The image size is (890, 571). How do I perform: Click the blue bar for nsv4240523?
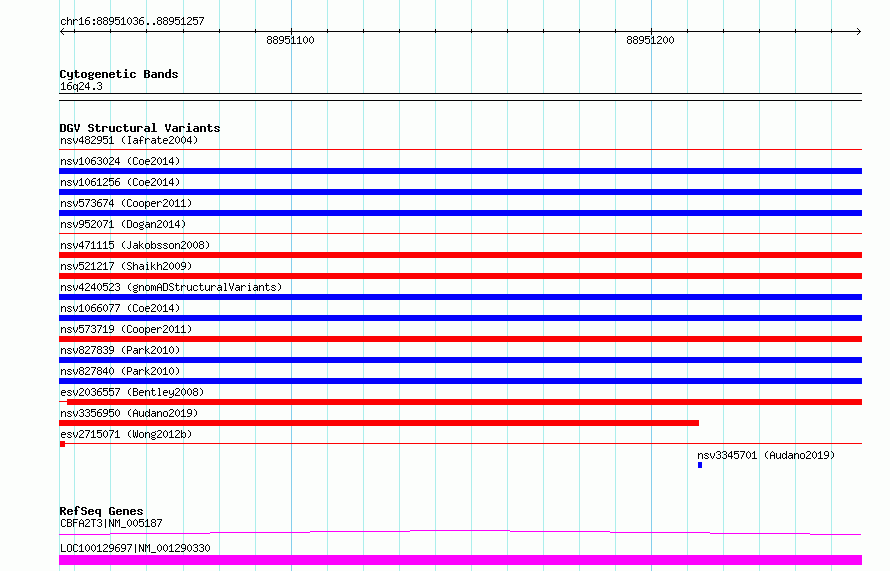[460, 297]
